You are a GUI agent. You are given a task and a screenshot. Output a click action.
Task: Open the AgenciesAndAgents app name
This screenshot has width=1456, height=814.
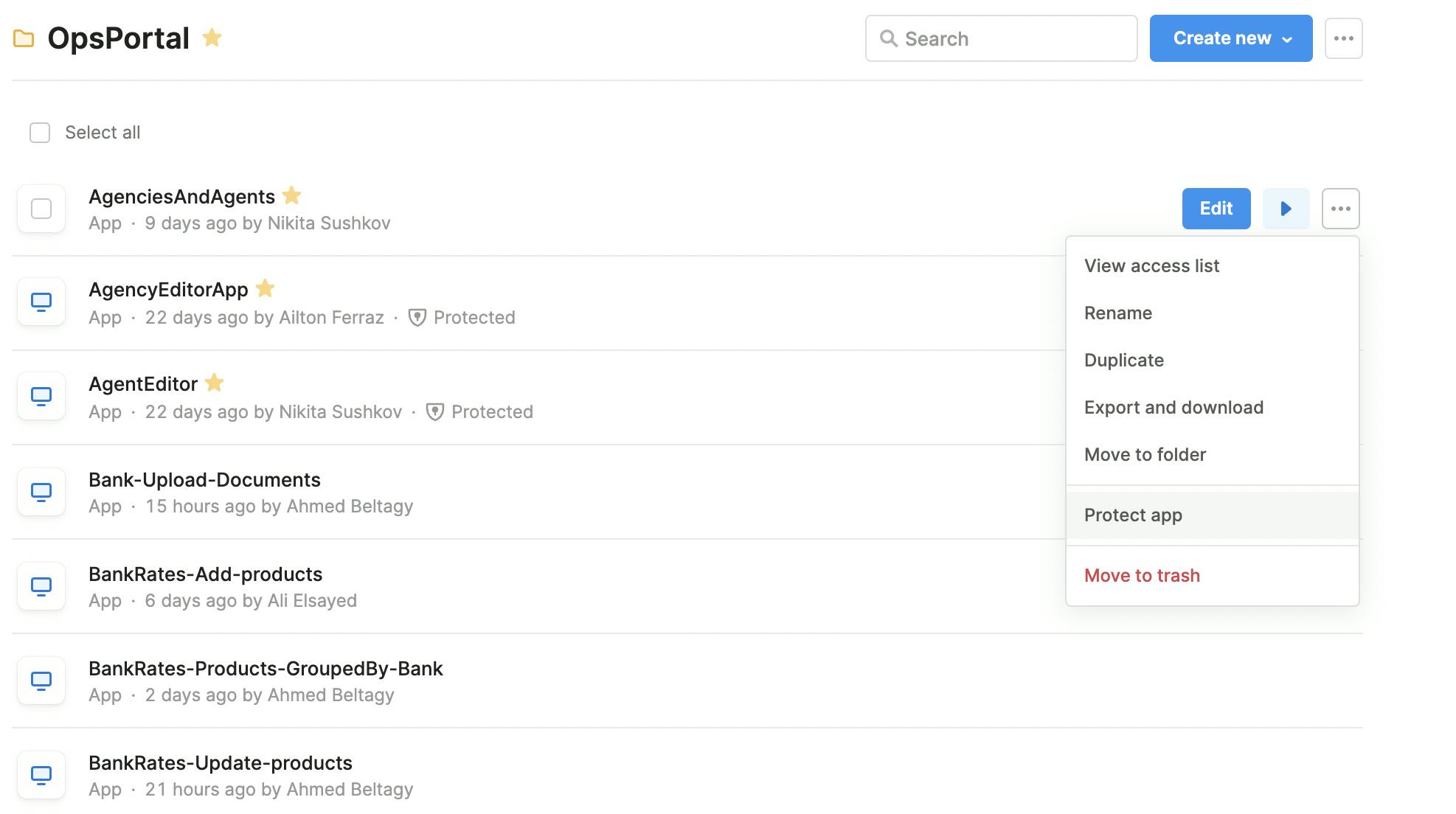pyautogui.click(x=181, y=197)
